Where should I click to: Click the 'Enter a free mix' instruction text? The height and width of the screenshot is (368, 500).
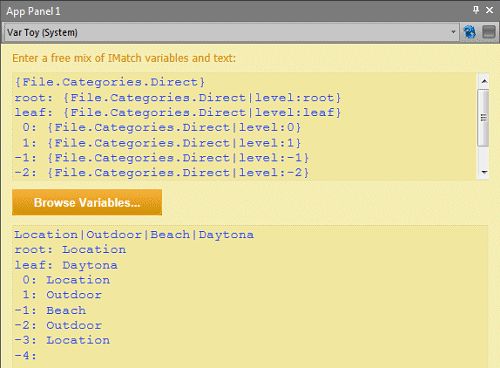(124, 58)
